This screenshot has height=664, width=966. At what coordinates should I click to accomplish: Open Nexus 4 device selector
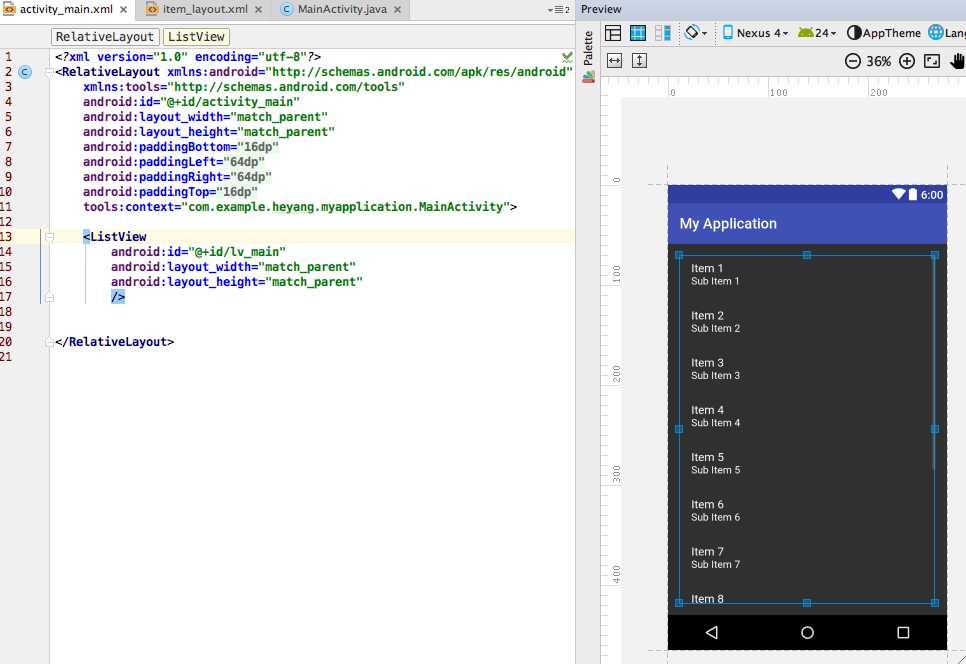coord(755,33)
